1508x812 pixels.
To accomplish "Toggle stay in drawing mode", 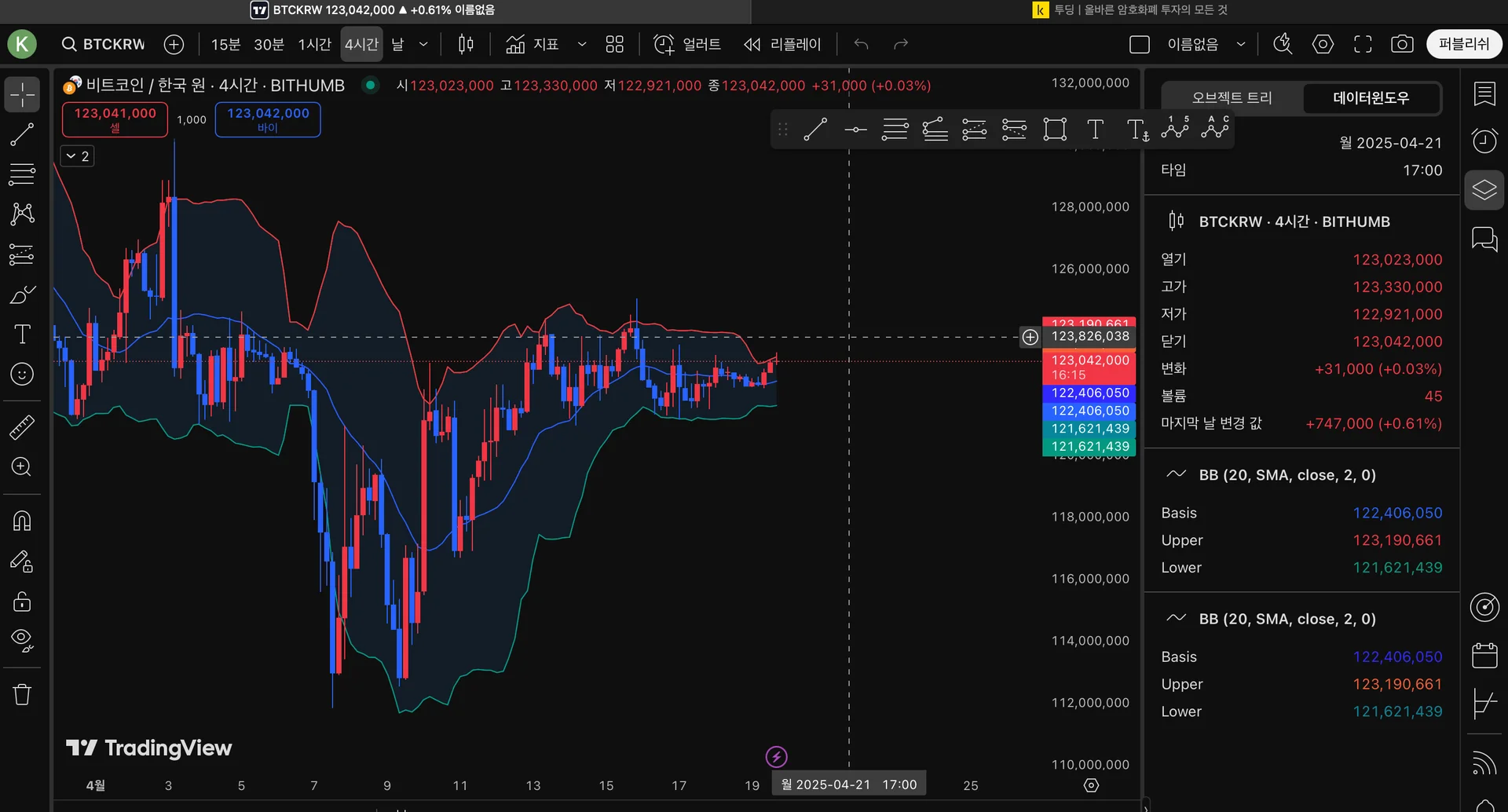I will coord(22,561).
